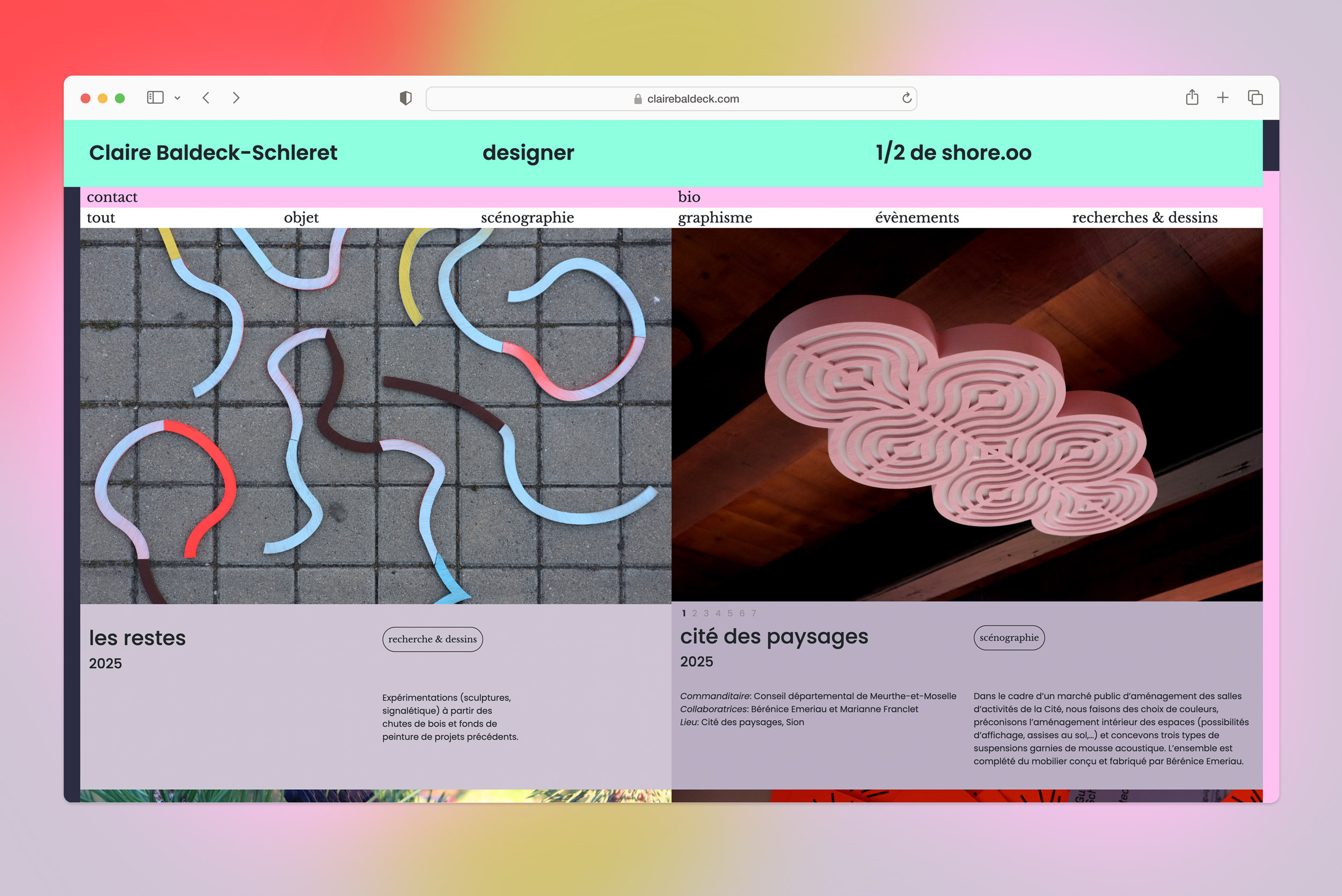Image resolution: width=1342 pixels, height=896 pixels.
Task: Open the privacy shield report icon
Action: [x=405, y=98]
